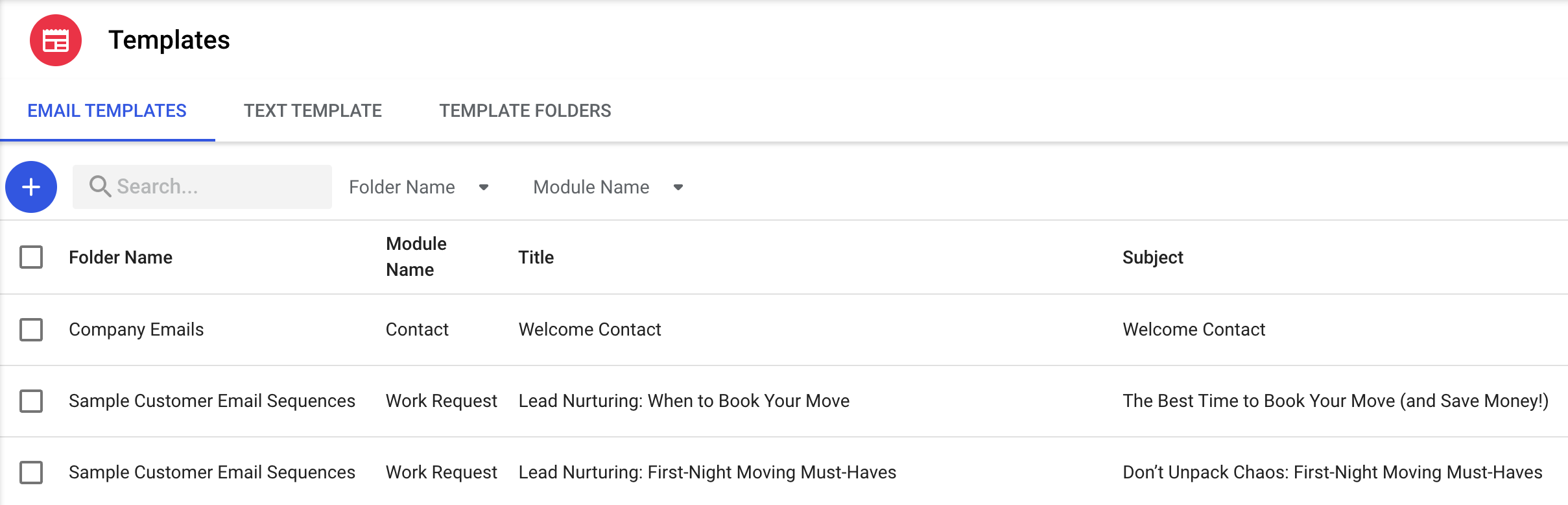Click the Subject column header
The height and width of the screenshot is (505, 1568).
(1152, 258)
